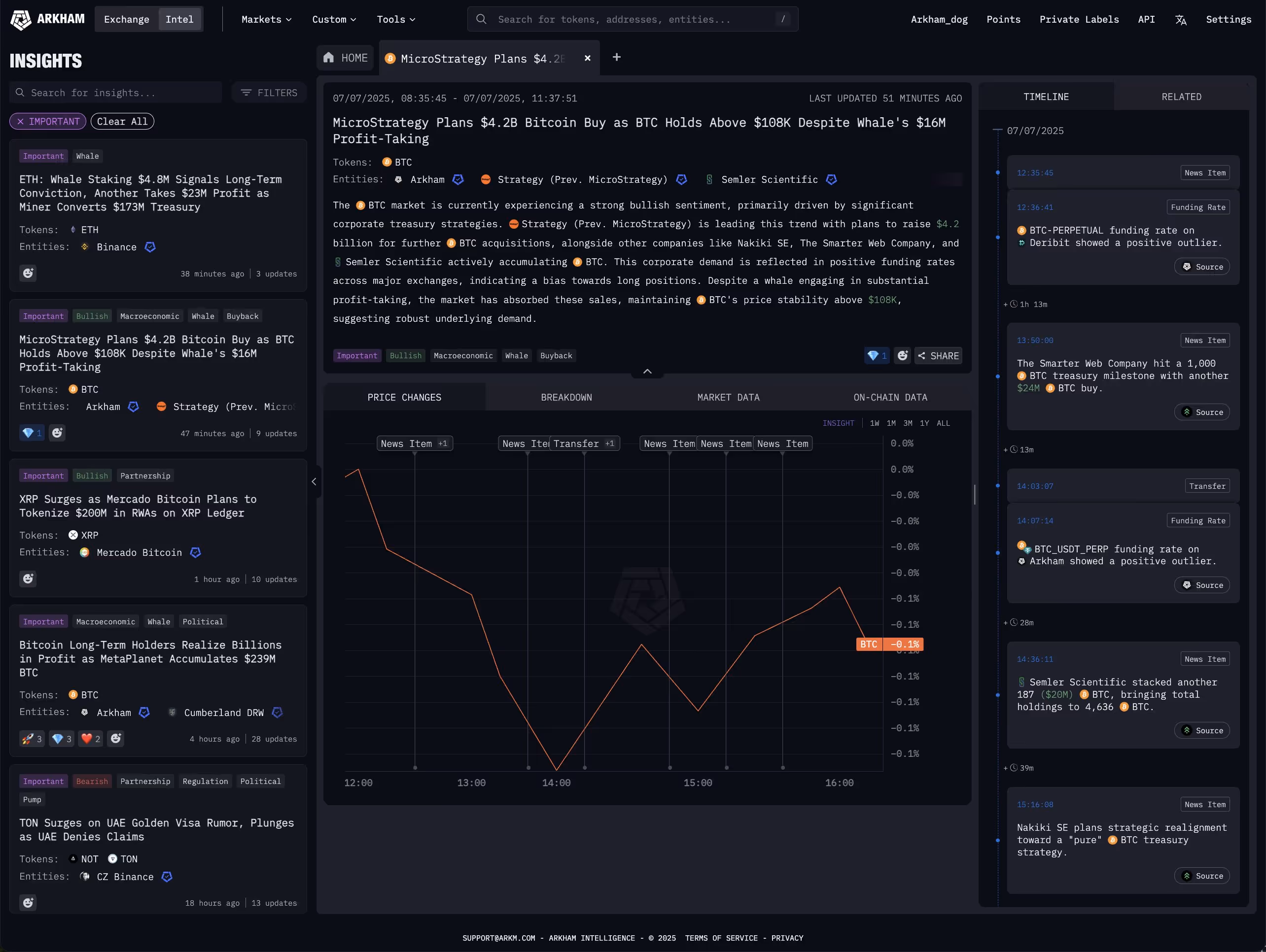This screenshot has width=1266, height=952.
Task: Add a new tab with plus icon
Action: click(616, 57)
